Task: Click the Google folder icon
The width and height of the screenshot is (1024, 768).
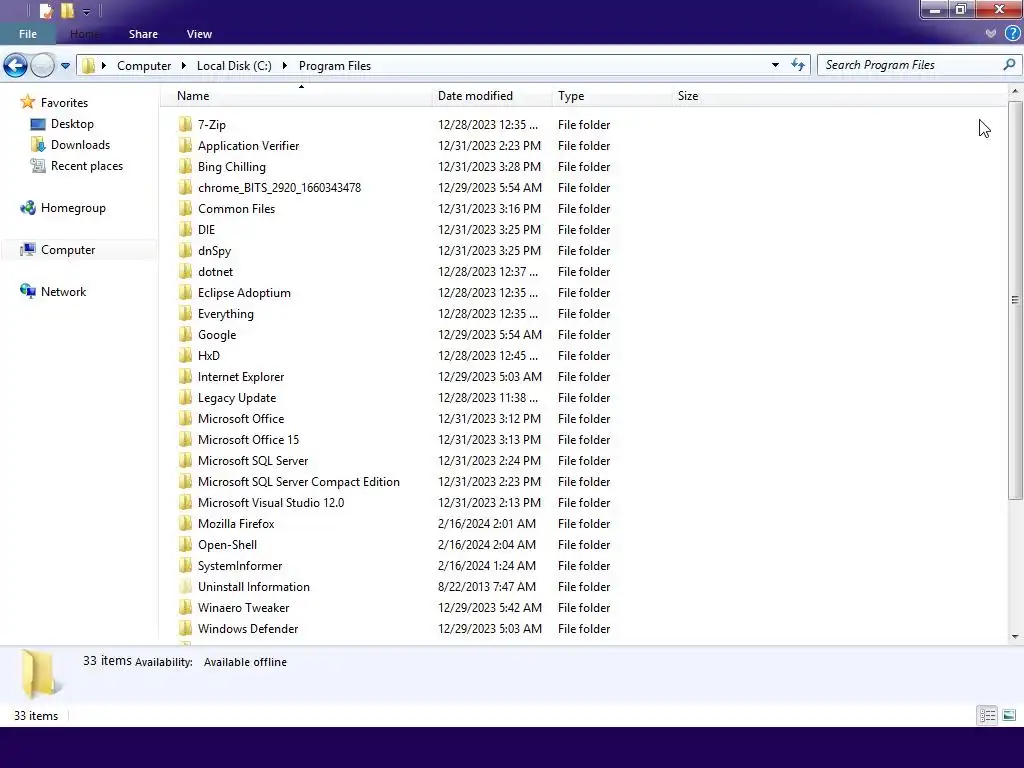Action: click(x=185, y=334)
